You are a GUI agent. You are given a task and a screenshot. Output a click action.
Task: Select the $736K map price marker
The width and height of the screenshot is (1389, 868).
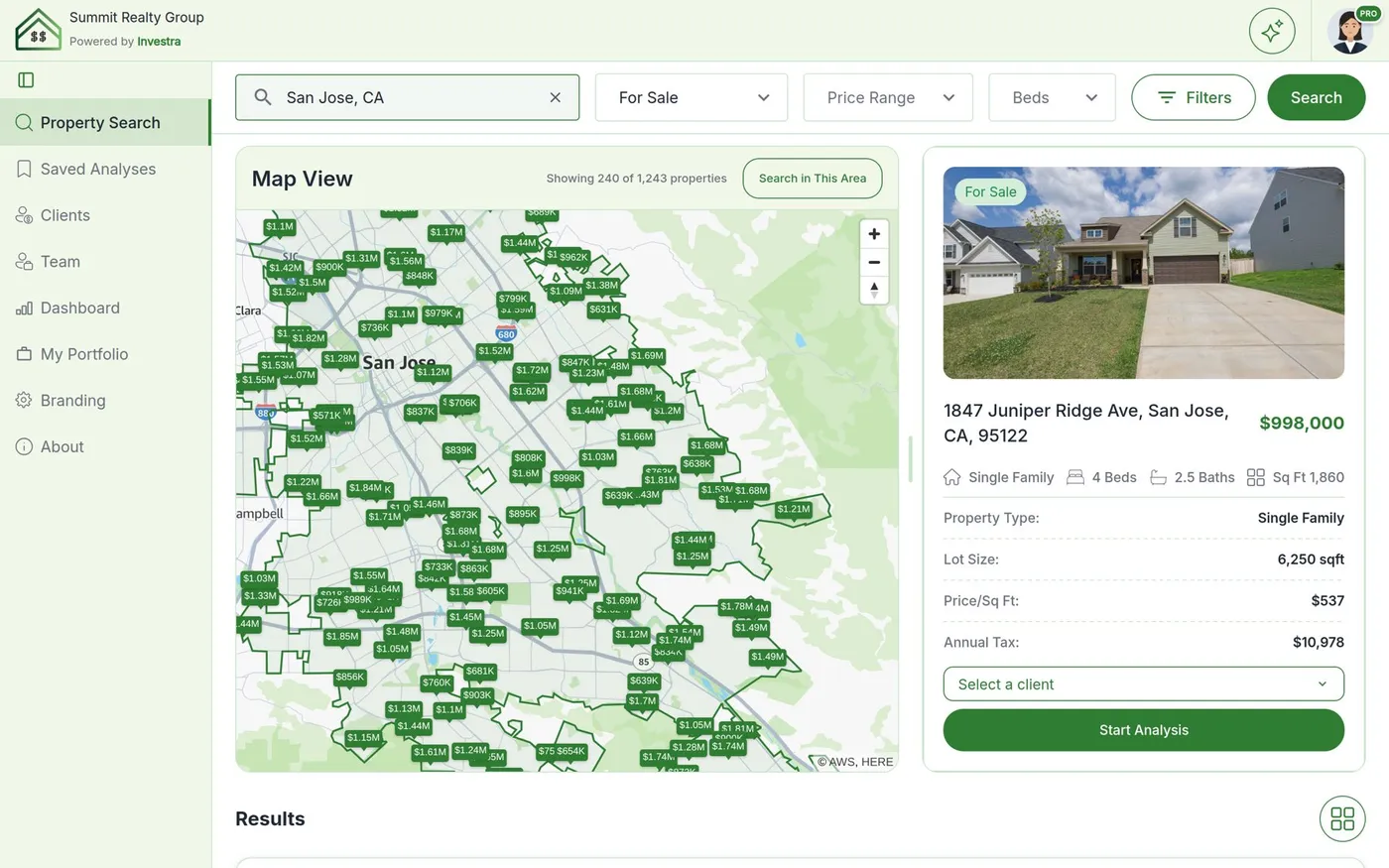point(375,327)
